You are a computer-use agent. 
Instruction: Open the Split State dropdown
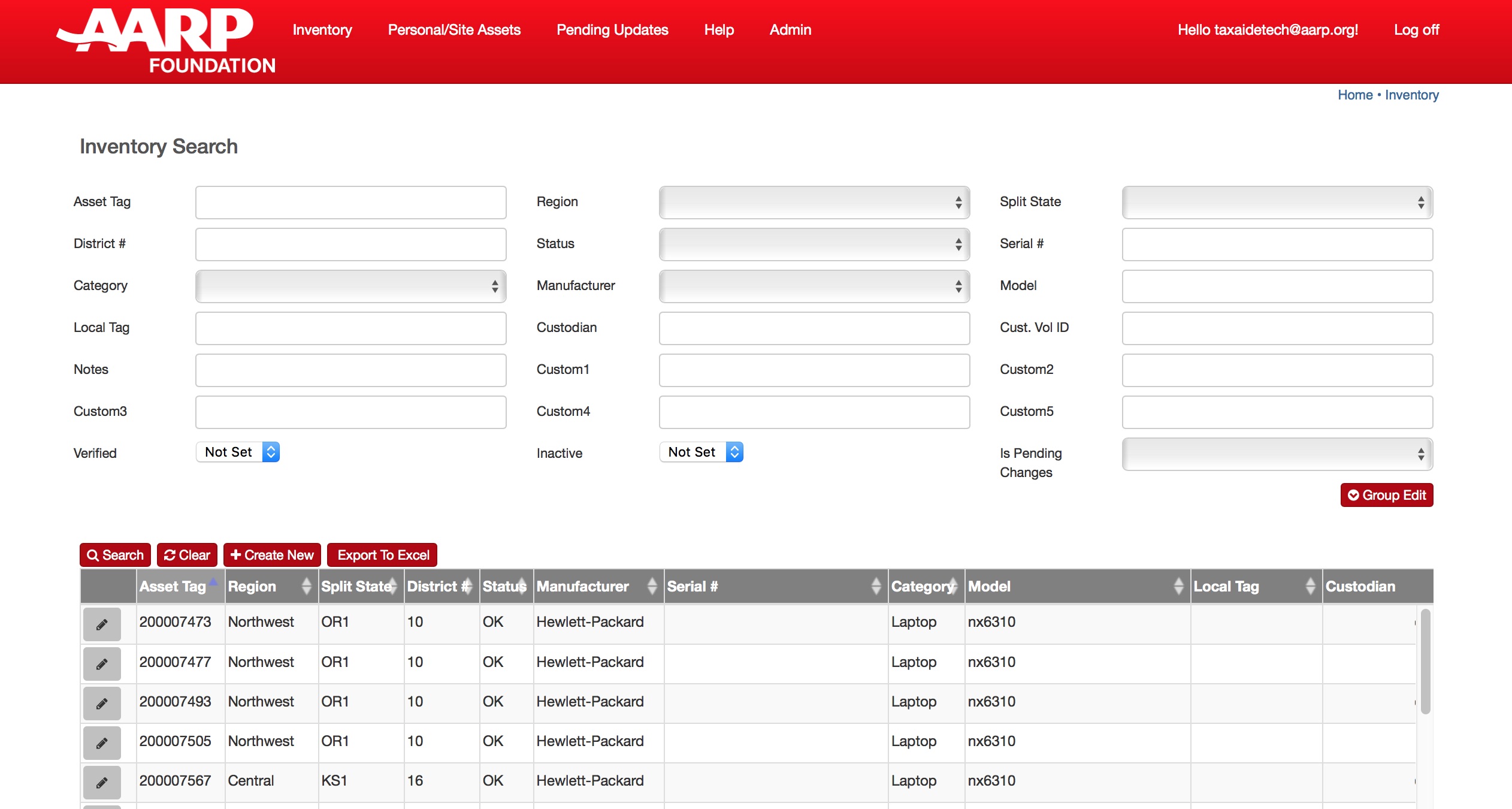1277,203
